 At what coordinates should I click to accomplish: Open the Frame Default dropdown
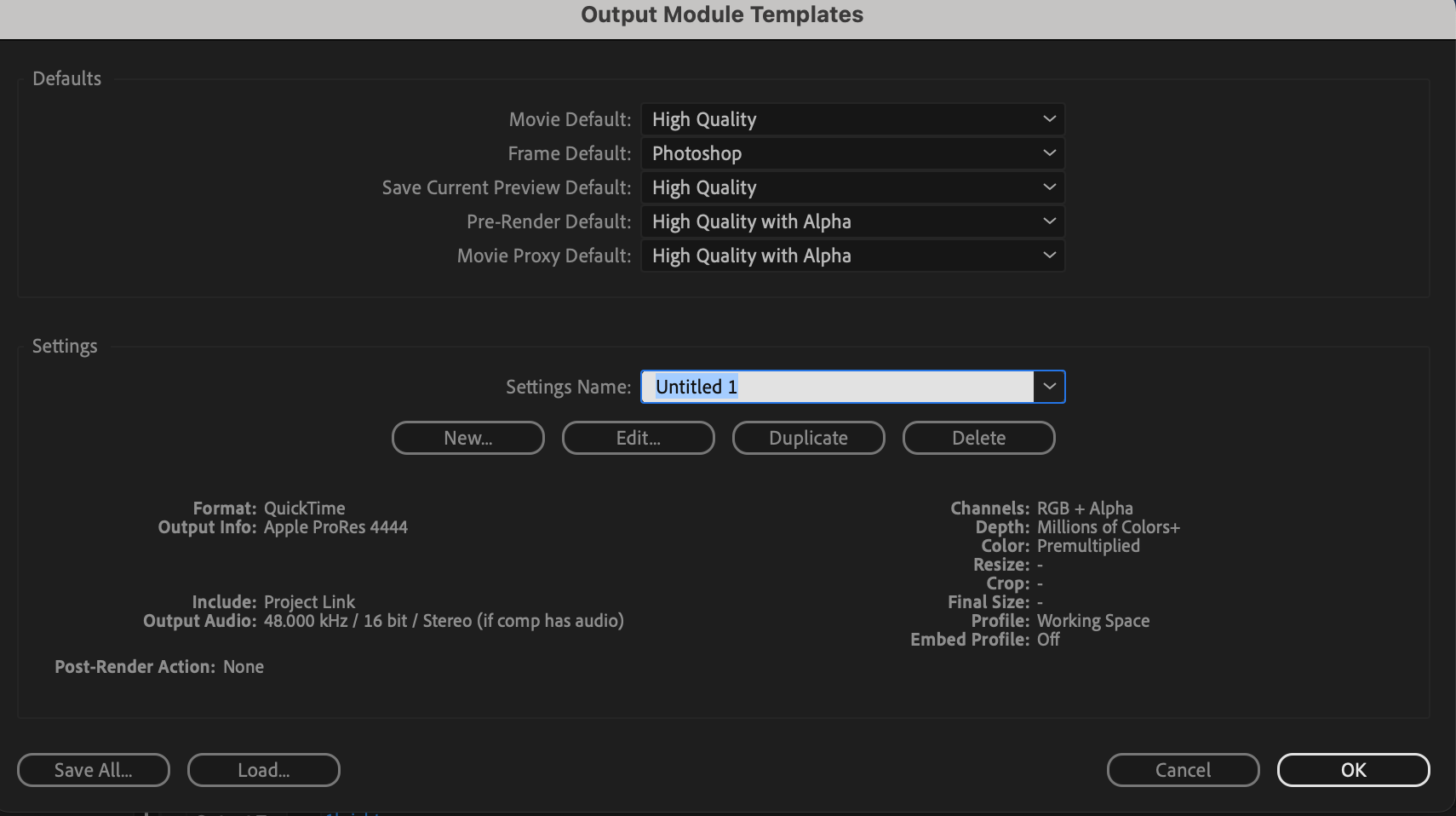pyautogui.click(x=852, y=153)
